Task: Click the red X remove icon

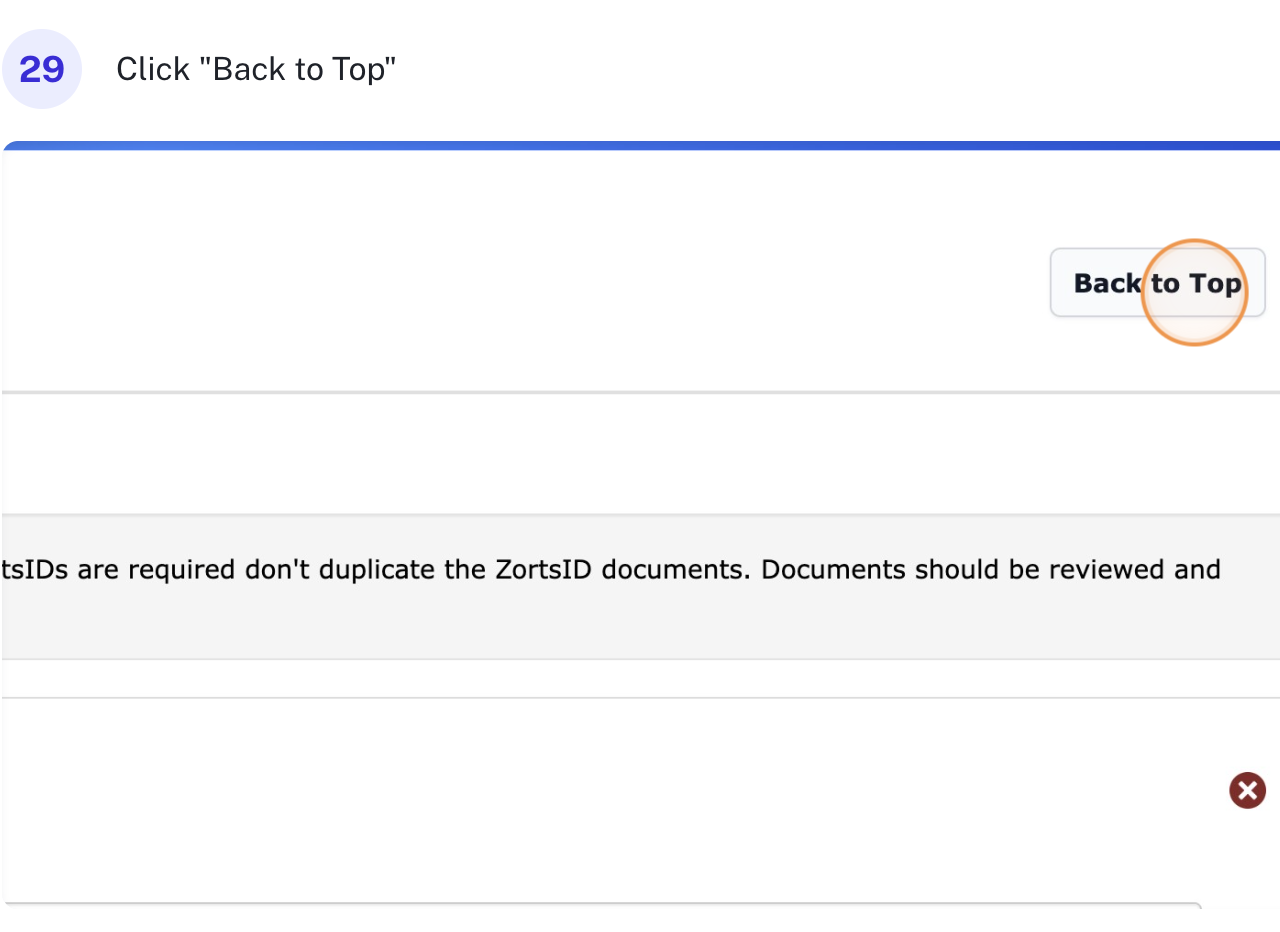Action: [1247, 791]
